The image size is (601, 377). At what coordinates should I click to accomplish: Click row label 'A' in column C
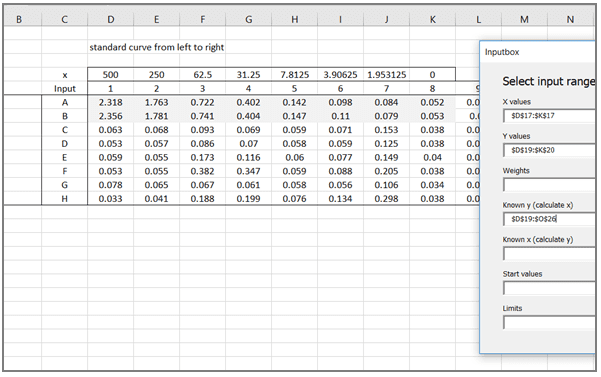[x=64, y=102]
